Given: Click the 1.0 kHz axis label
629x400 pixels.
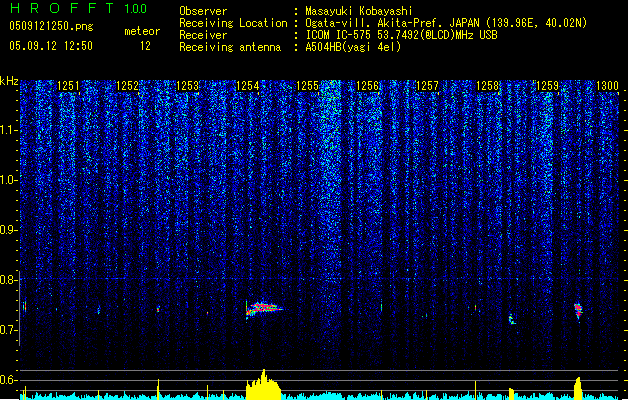Looking at the screenshot, I should (7, 180).
